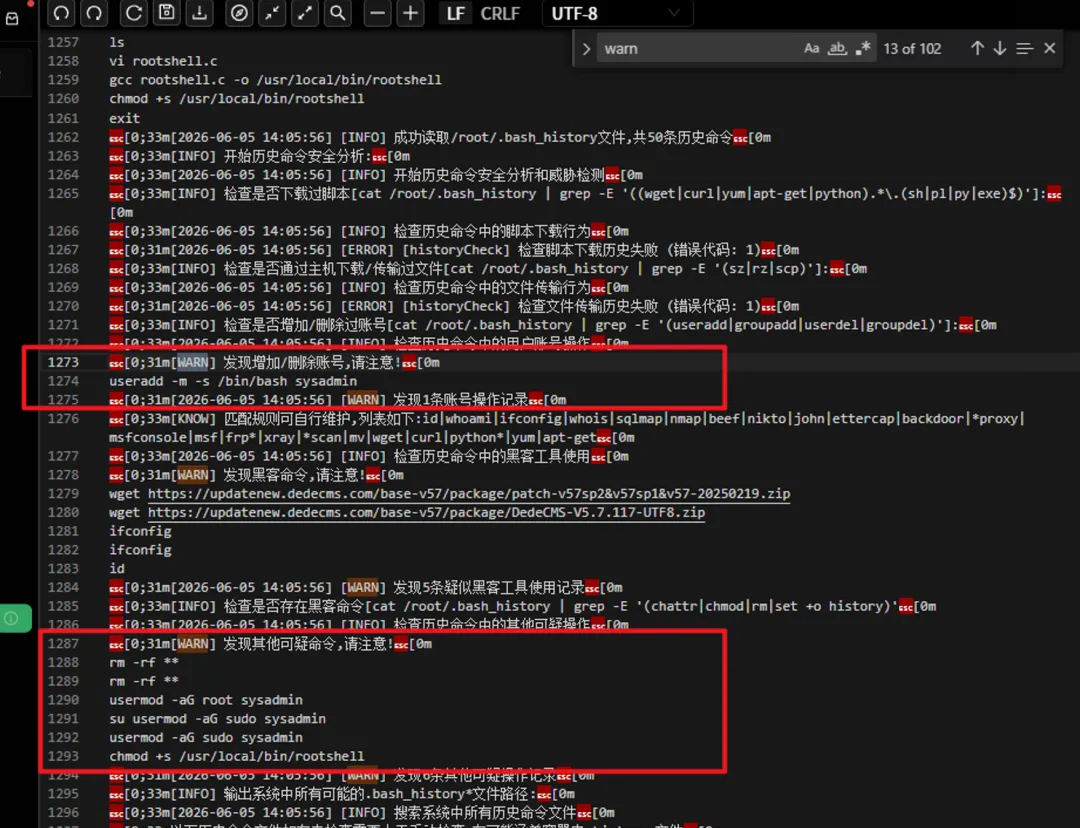This screenshot has height=828, width=1080.
Task: Decrease font size with the minus button
Action: click(x=377, y=12)
